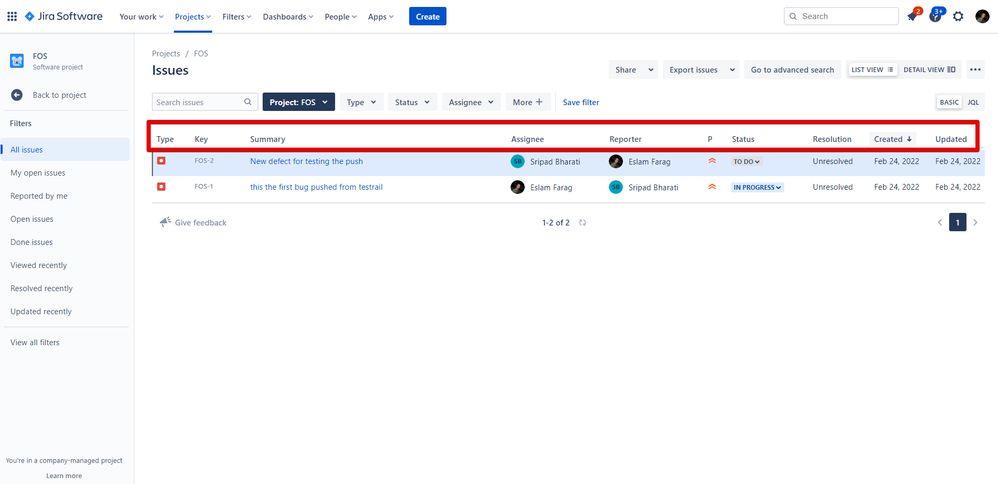Expand the Project: FOS filter dropdown
998x484 pixels.
[x=299, y=102]
